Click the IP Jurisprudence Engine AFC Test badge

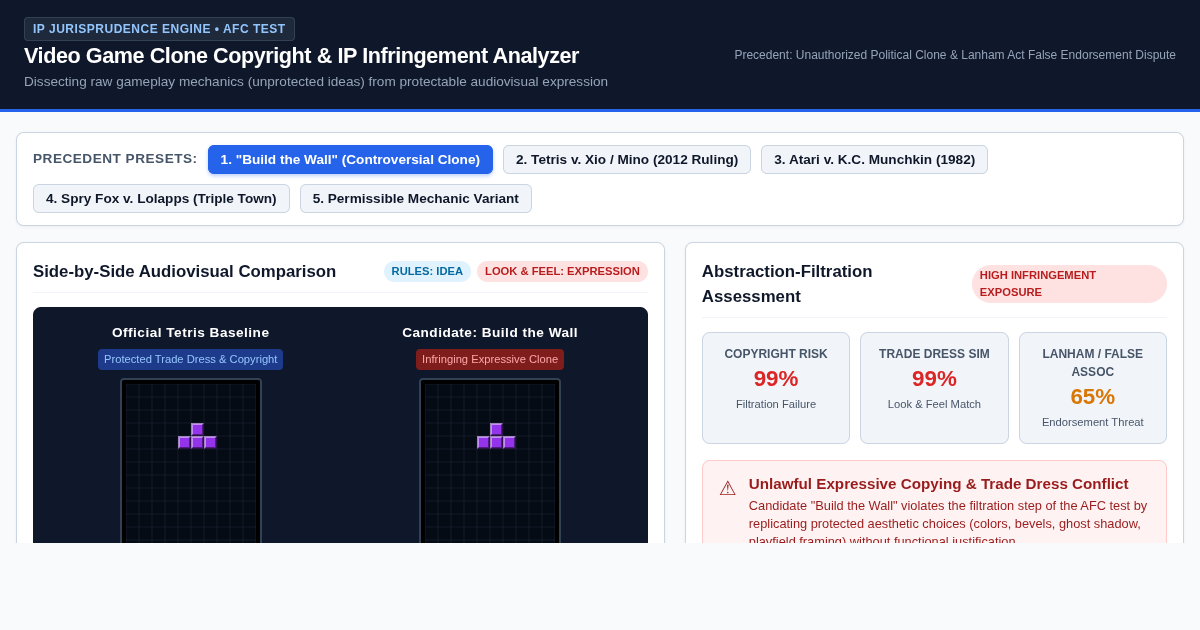[x=159, y=29]
